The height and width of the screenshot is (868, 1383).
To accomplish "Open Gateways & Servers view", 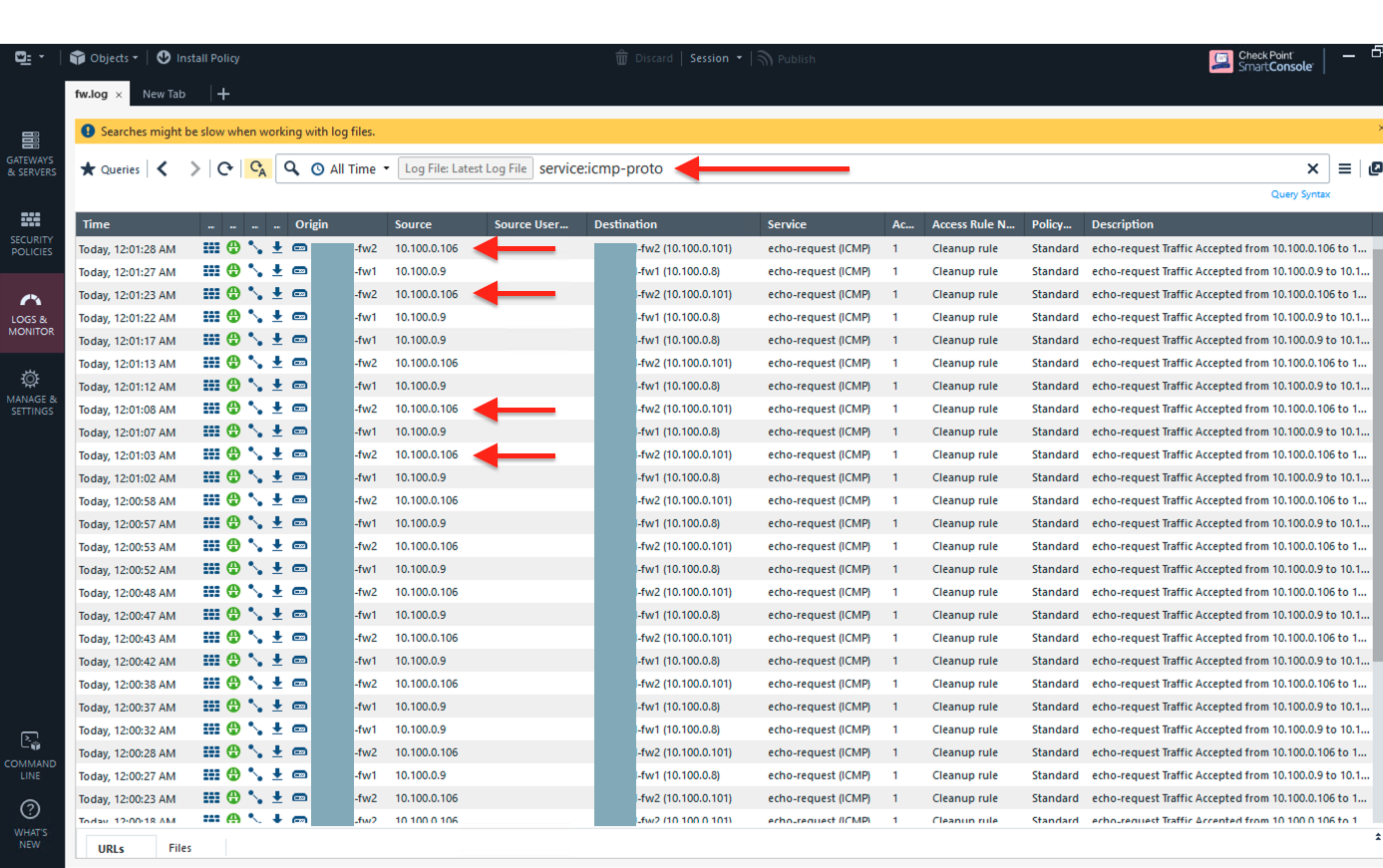I will click(31, 153).
